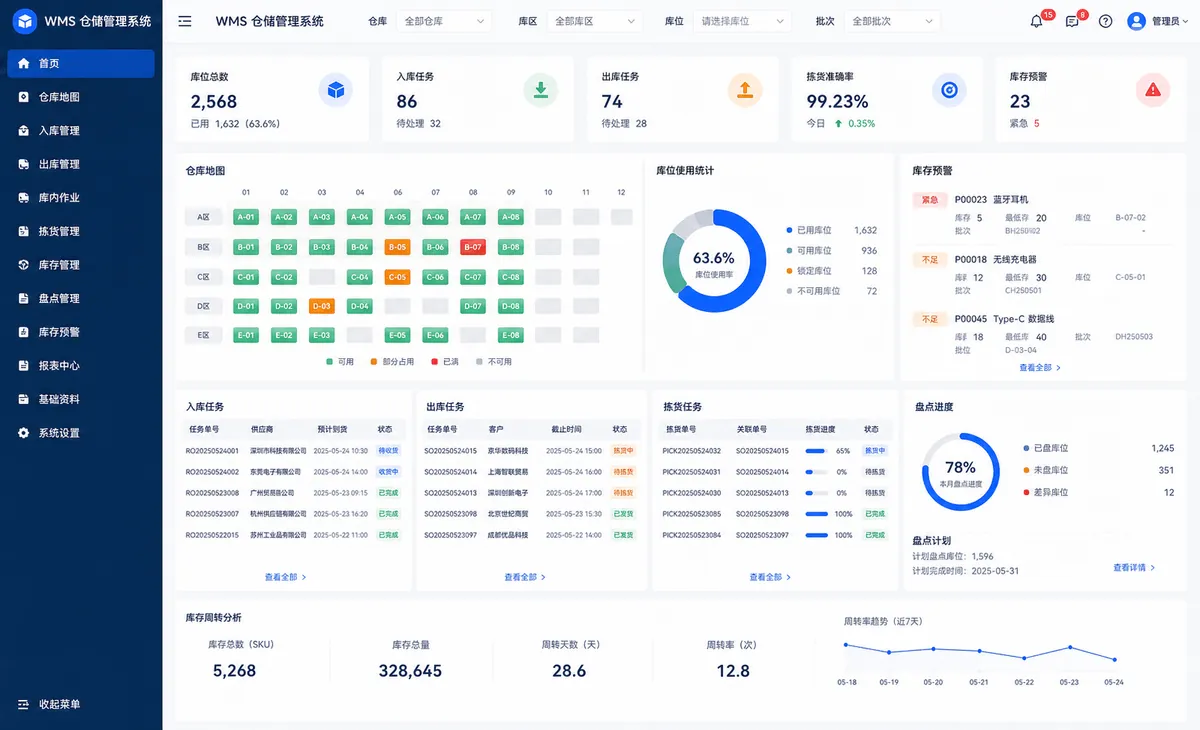Open 基础资料 label in sidebar menu
Screen dimensions: 1200x730
[59, 399]
